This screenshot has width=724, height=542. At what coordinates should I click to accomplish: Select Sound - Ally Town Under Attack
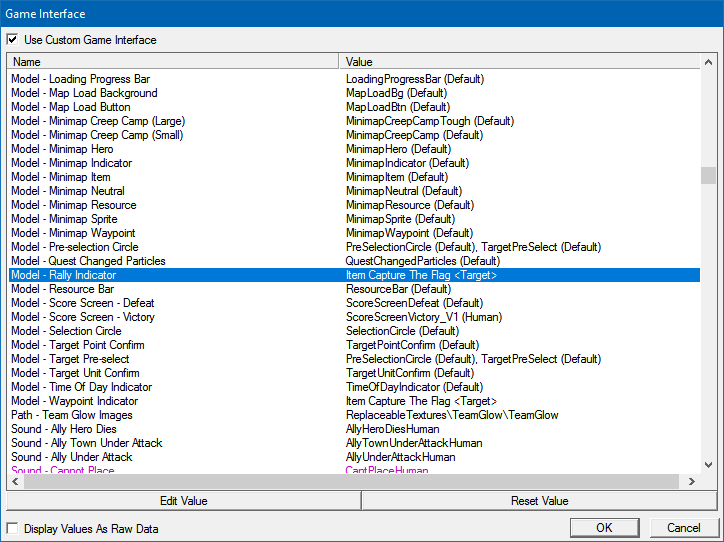[354, 443]
